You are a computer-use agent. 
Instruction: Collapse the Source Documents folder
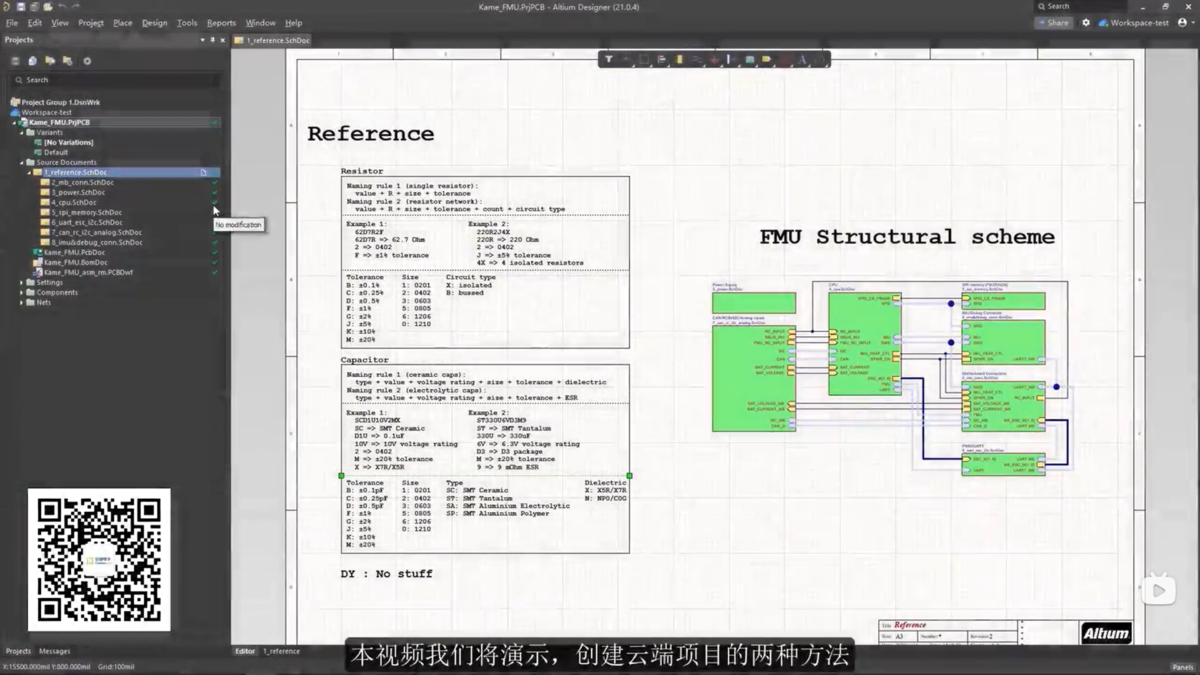click(23, 162)
